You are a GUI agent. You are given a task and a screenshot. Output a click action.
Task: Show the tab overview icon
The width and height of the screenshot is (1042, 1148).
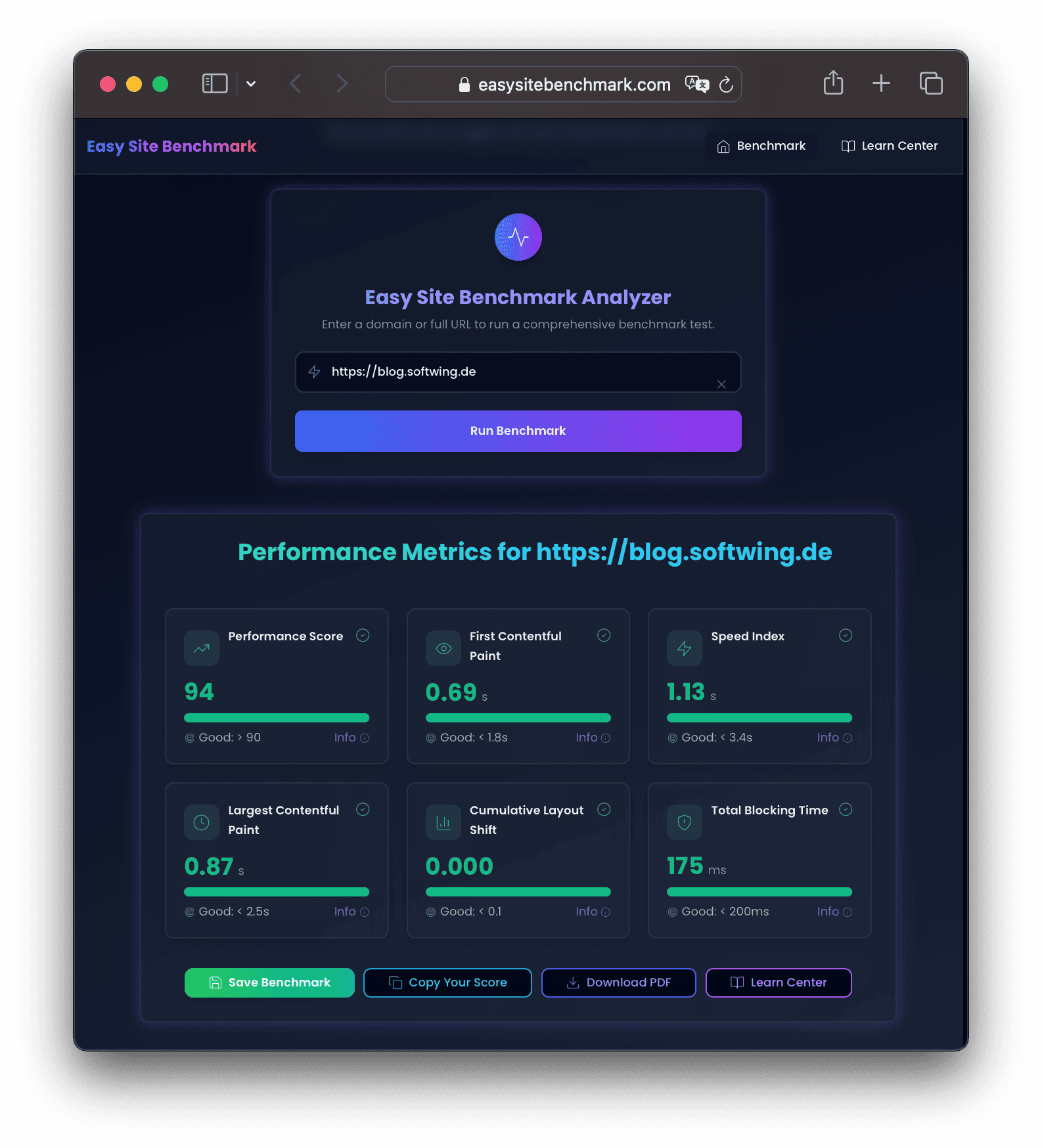pos(931,83)
